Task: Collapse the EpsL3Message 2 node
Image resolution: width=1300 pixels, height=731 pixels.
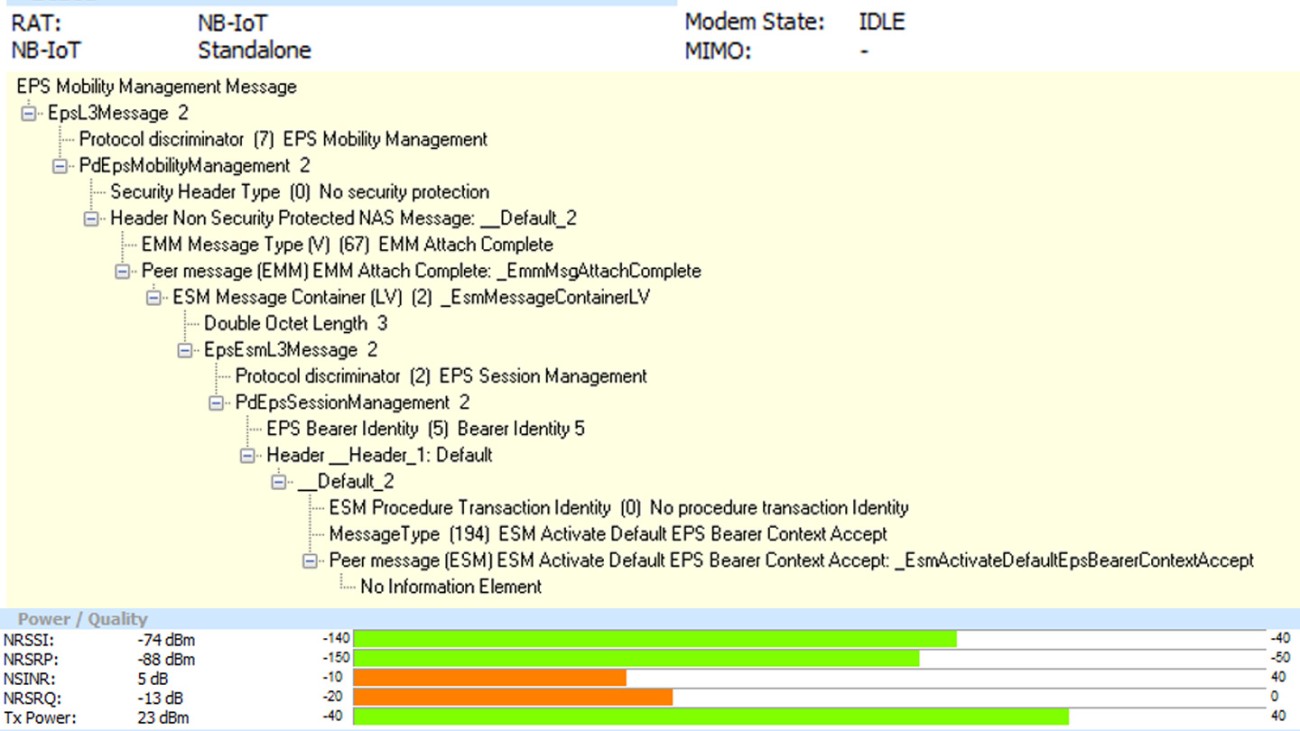Action: [28, 113]
